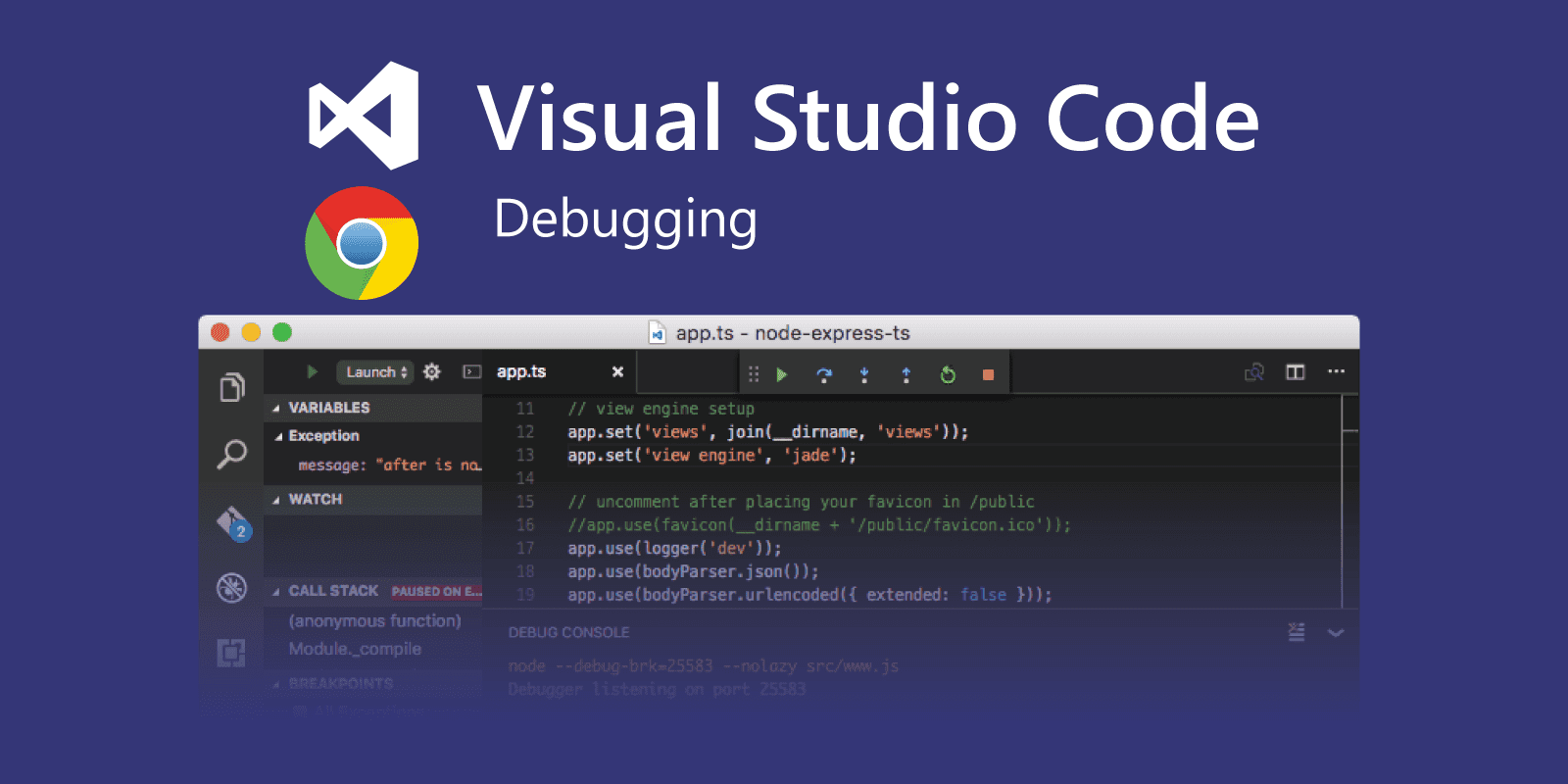Select the app.ts editor tab
This screenshot has width=1568, height=784.
tap(521, 372)
